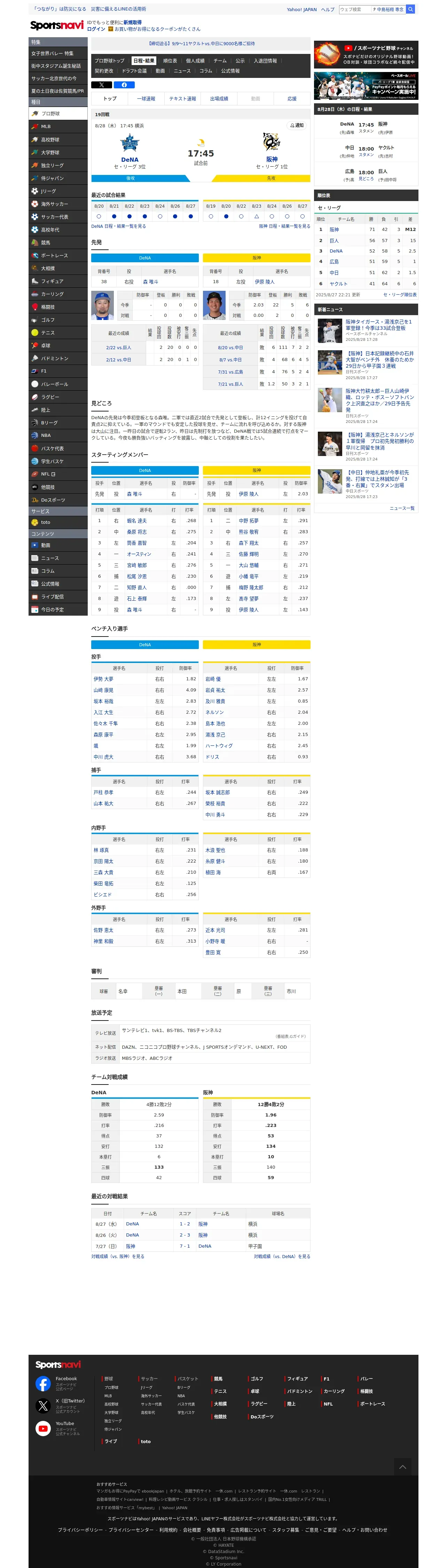The width and height of the screenshot is (447, 1568).
Task: Open 高校野球 sport icon in sidebar
Action: click(x=35, y=139)
